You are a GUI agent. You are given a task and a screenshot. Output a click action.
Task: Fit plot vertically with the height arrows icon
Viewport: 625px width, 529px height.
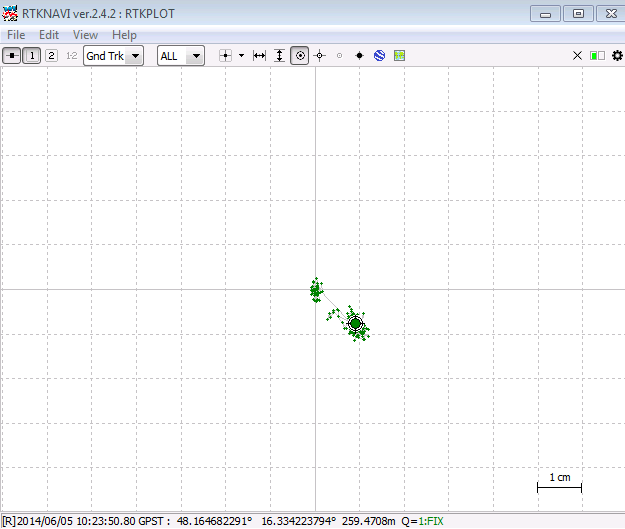click(279, 56)
